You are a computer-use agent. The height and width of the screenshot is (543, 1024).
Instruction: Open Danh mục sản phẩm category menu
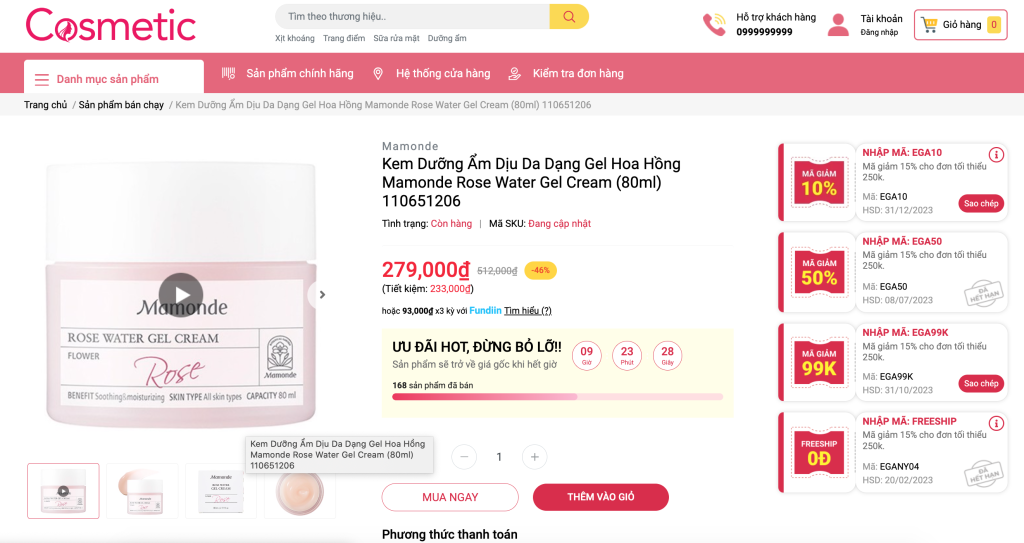coord(97,79)
